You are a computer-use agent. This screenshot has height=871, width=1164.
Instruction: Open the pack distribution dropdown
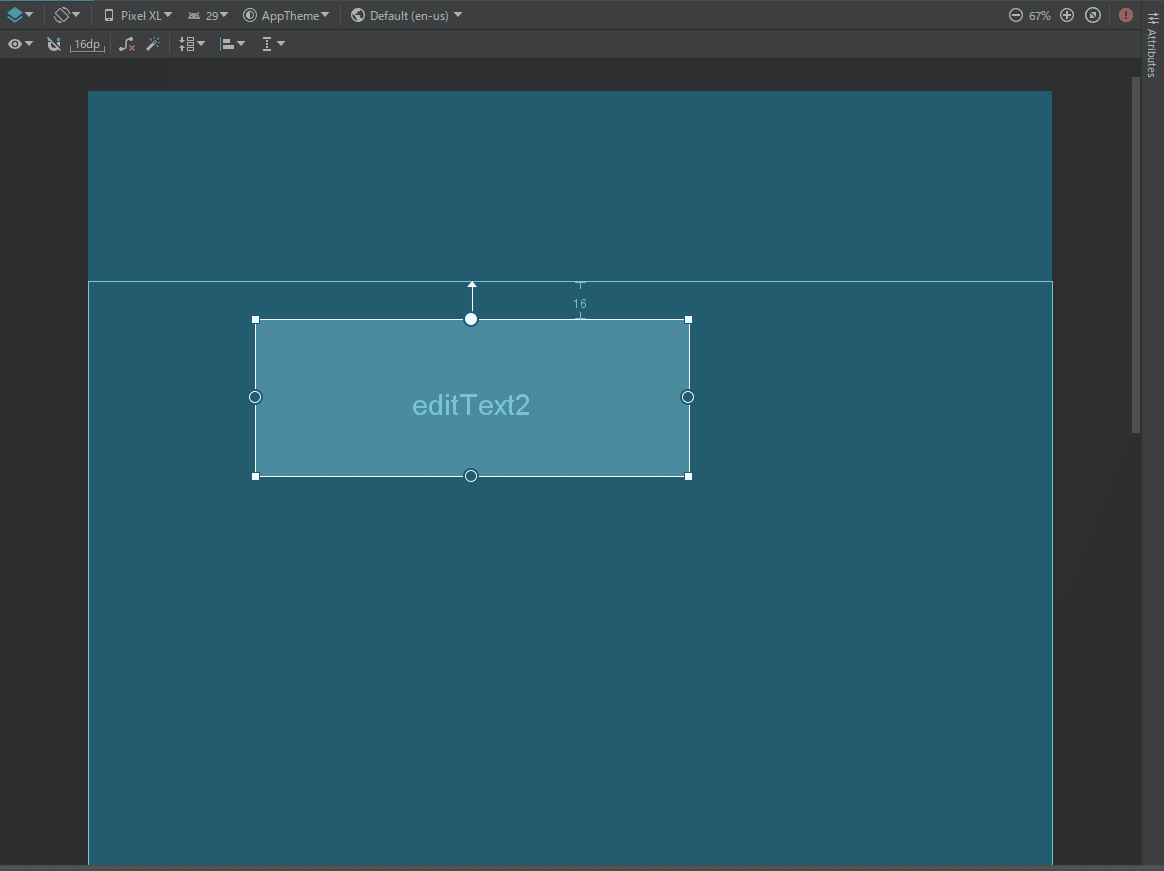coord(192,45)
